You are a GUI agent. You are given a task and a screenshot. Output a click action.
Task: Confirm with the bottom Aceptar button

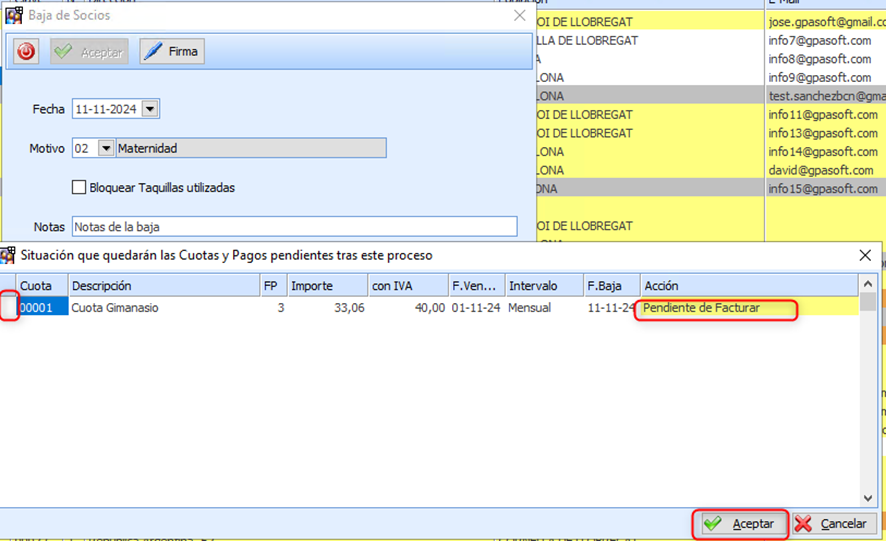[x=739, y=523]
